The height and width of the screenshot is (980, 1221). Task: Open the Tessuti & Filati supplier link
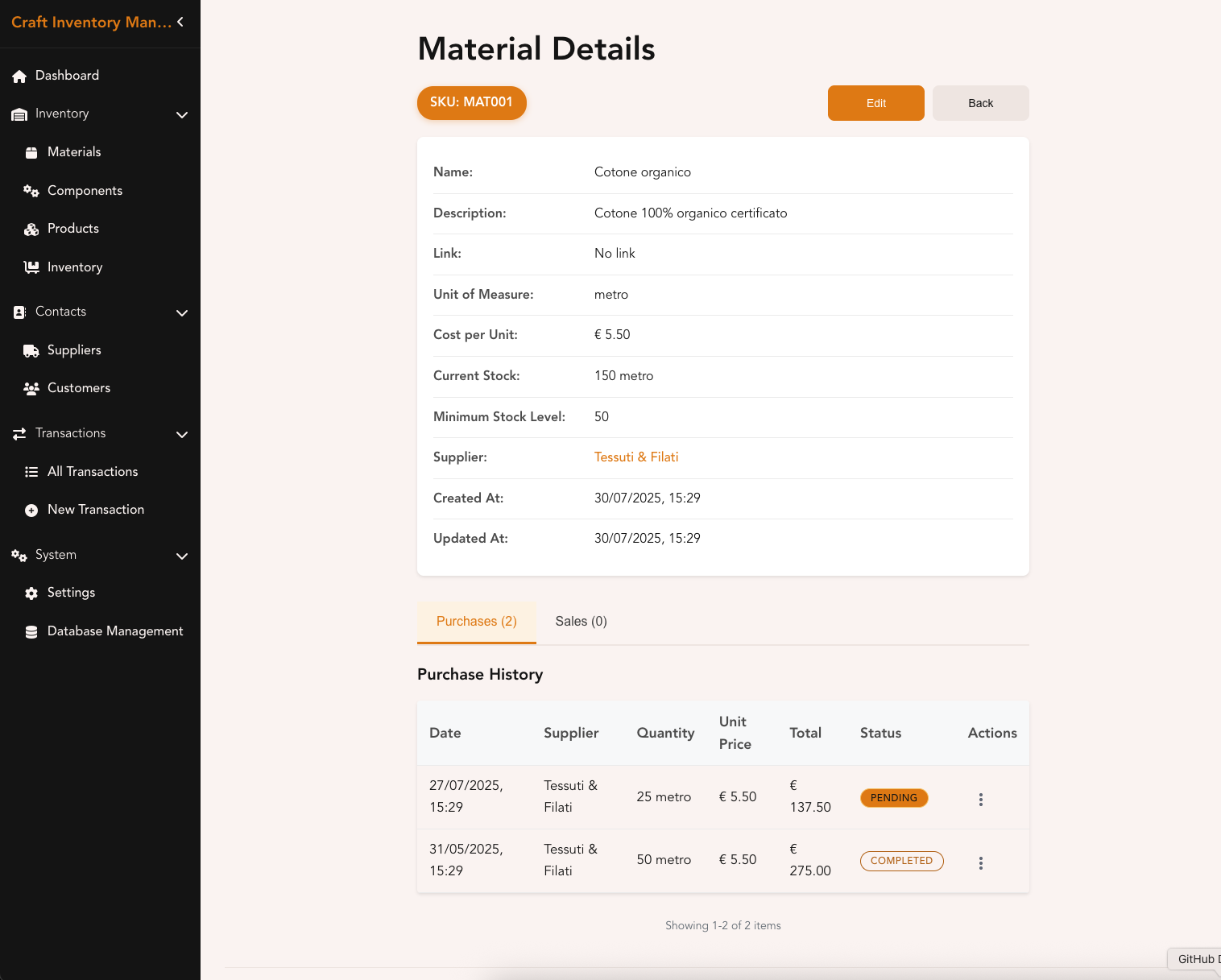point(636,457)
